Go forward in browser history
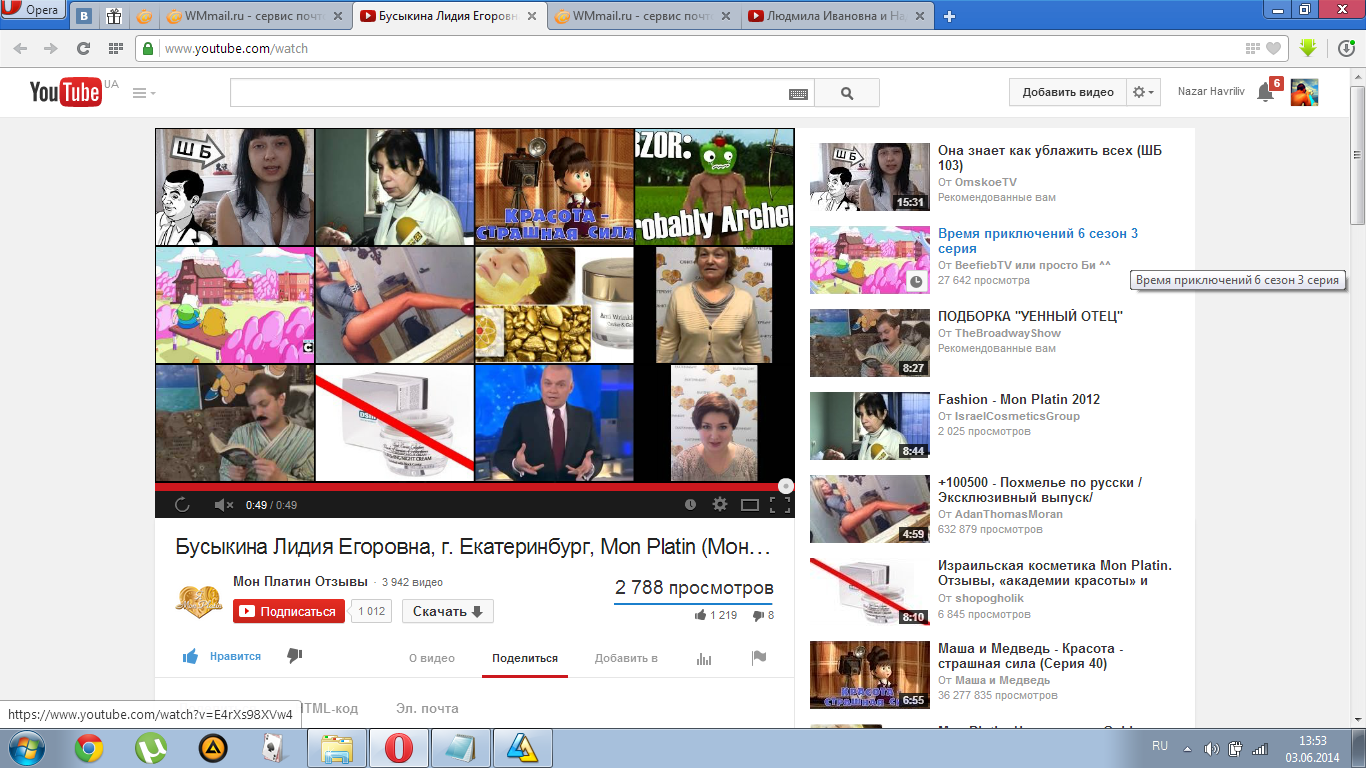1366x768 pixels. (x=50, y=48)
